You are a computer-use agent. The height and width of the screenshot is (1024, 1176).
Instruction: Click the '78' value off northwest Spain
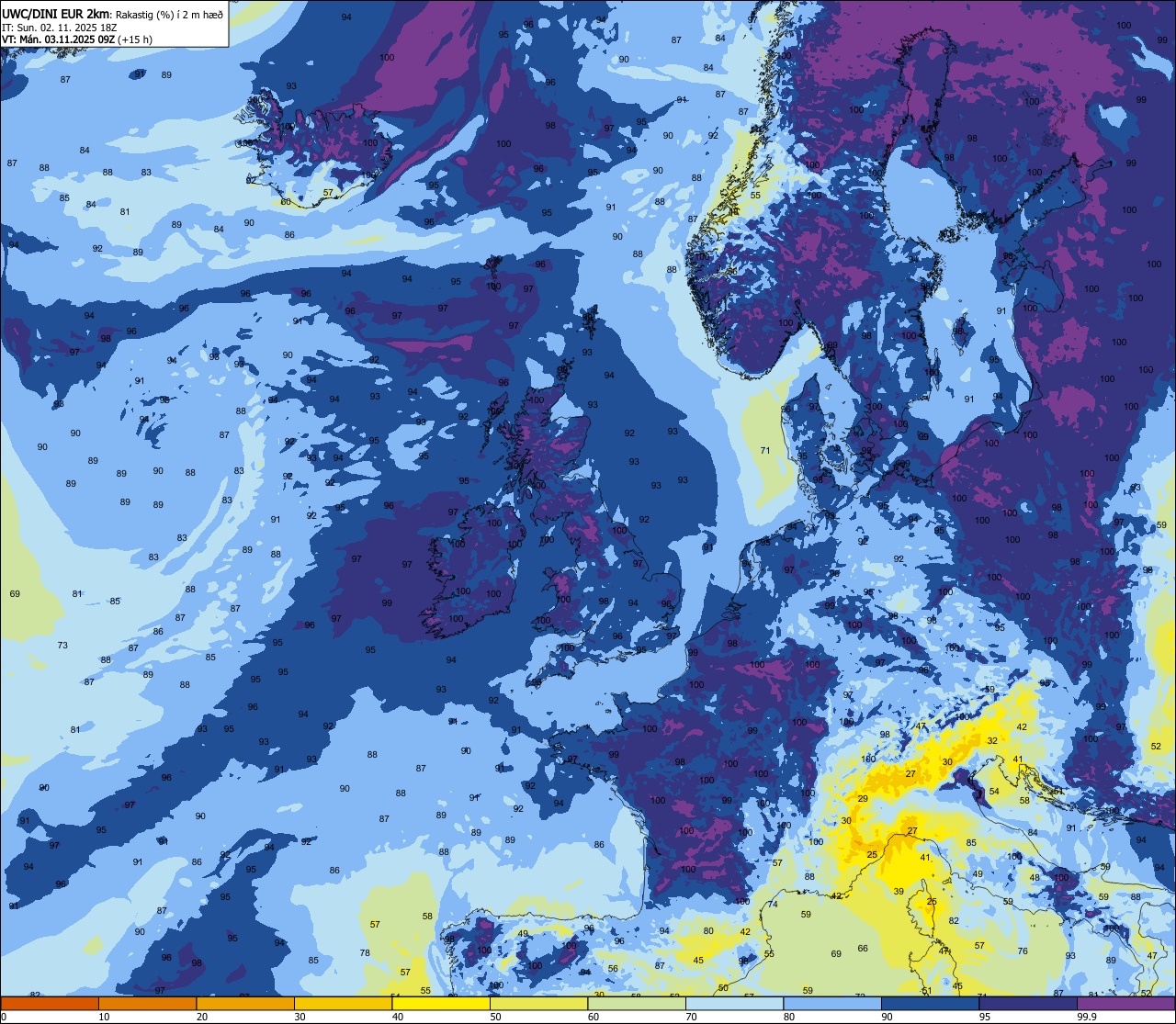pyautogui.click(x=365, y=952)
